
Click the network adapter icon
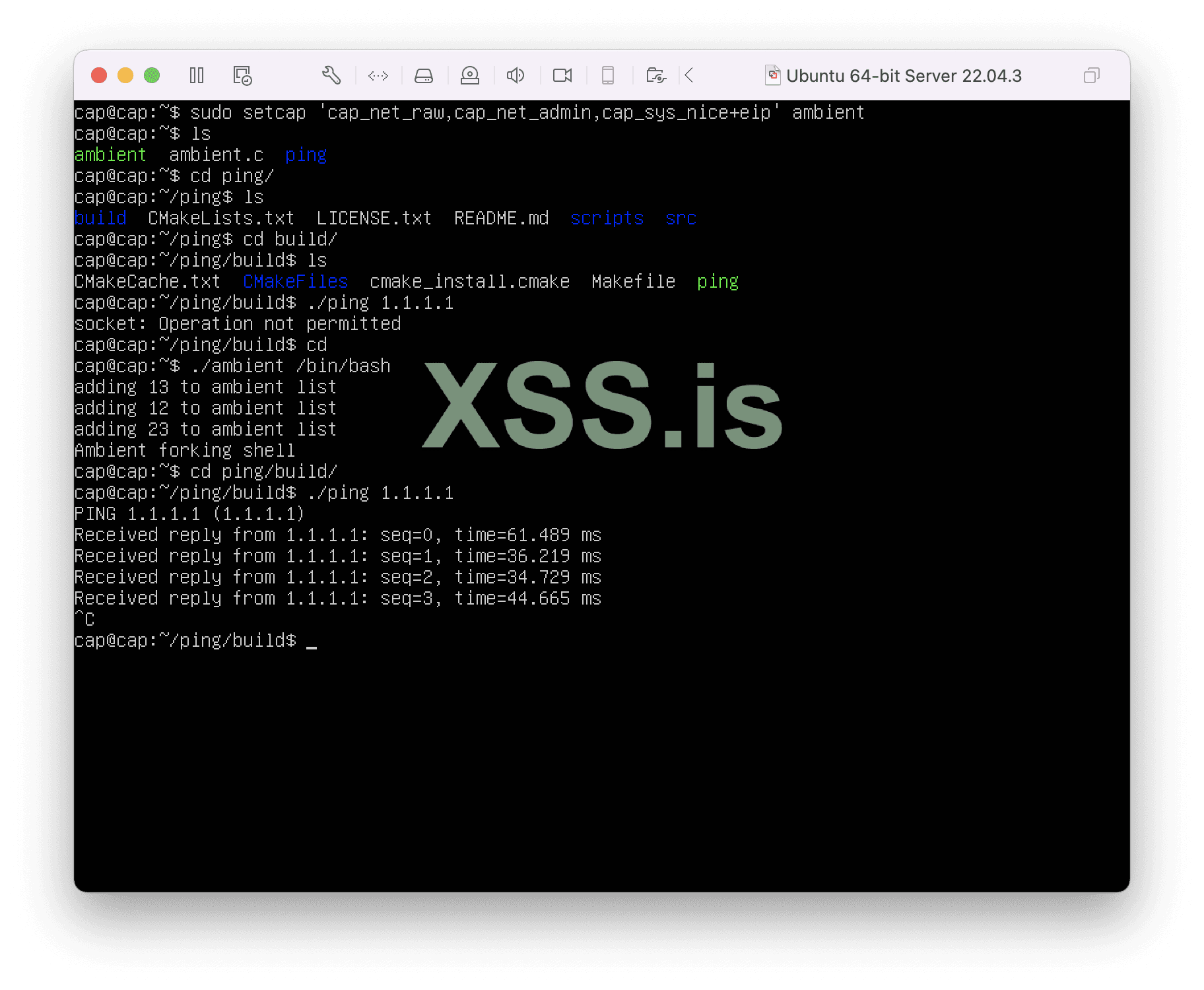pos(378,76)
